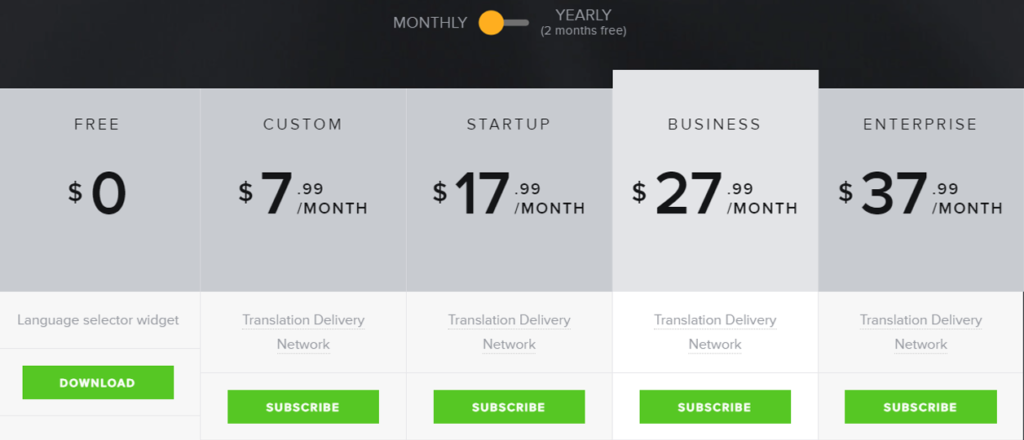Select the highlighted BUSINESS plan heading
Screen dimensions: 1024x440
(x=715, y=125)
